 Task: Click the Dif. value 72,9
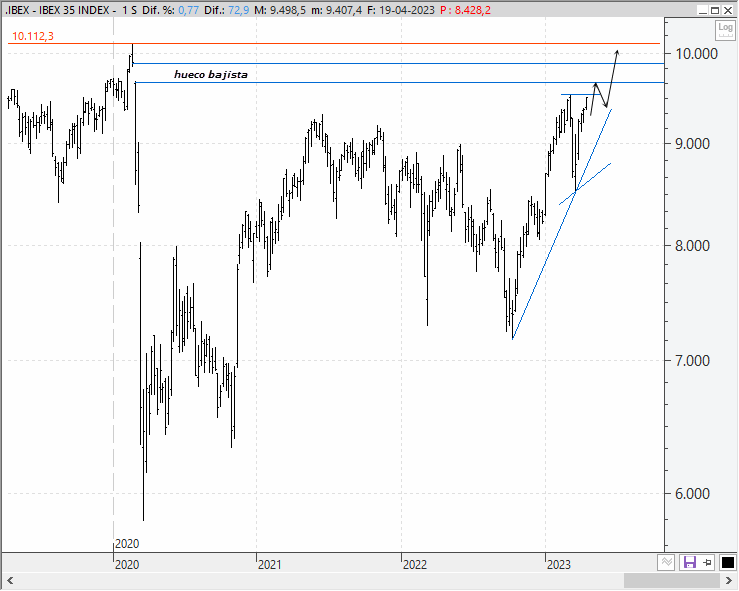(x=238, y=10)
